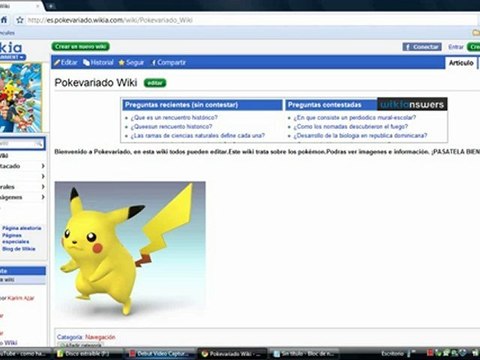Screen dimensions: 480x360
Task: Click the 'Crear un nuevo wiki' green button
Action: pos(81,46)
